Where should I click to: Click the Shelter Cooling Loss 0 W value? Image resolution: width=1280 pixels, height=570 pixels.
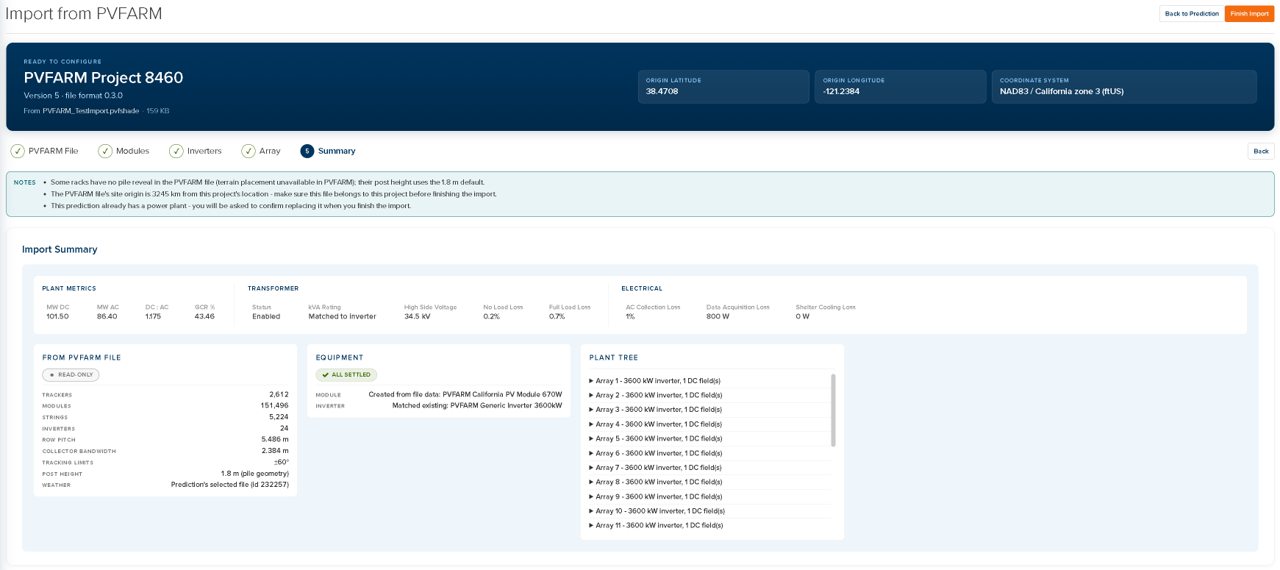[802, 316]
